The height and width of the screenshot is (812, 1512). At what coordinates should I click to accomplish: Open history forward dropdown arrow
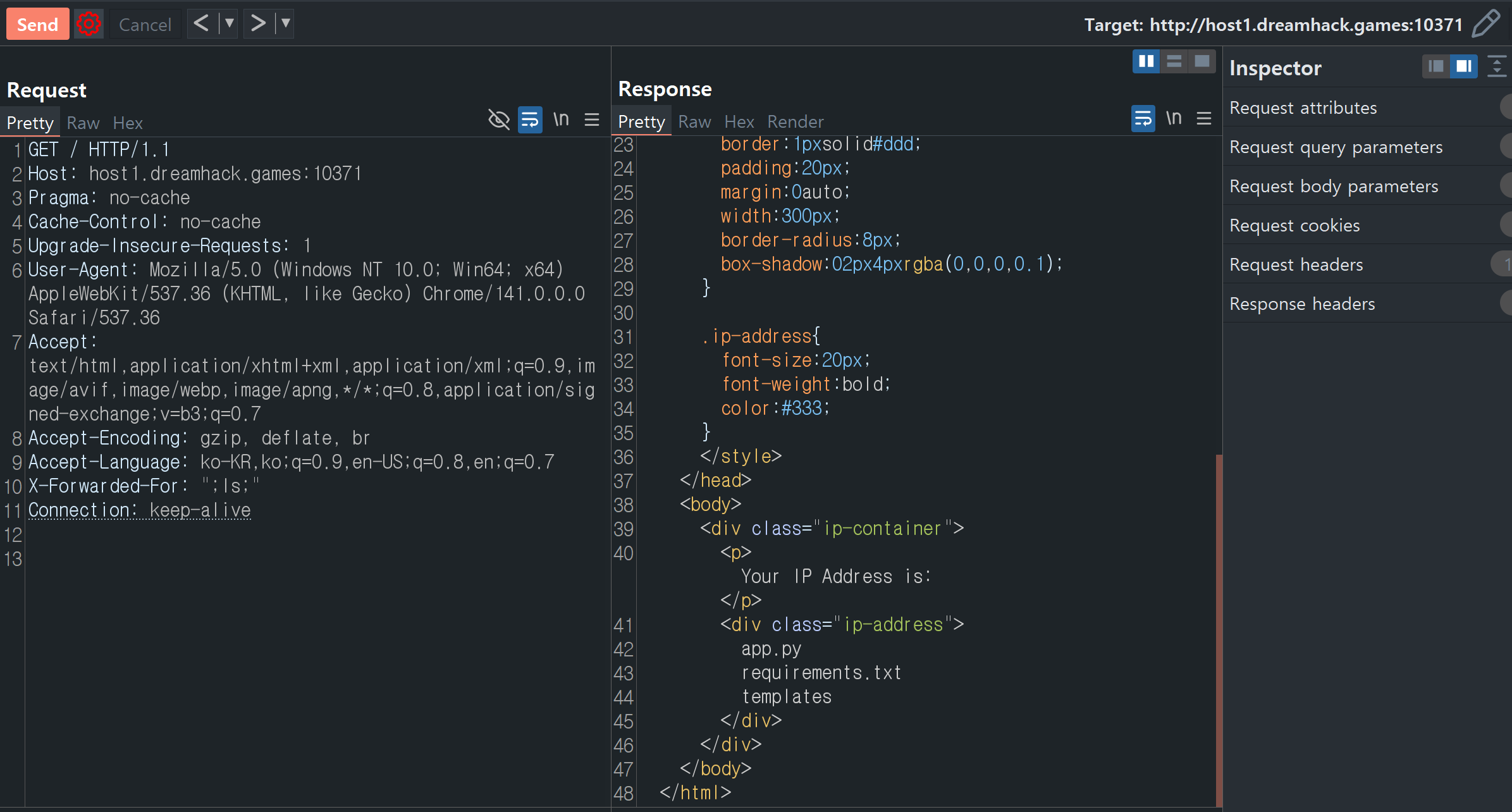pyautogui.click(x=286, y=24)
